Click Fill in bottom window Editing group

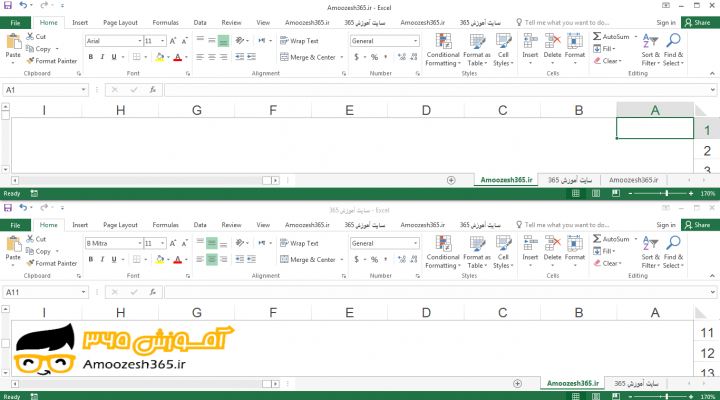(x=604, y=251)
